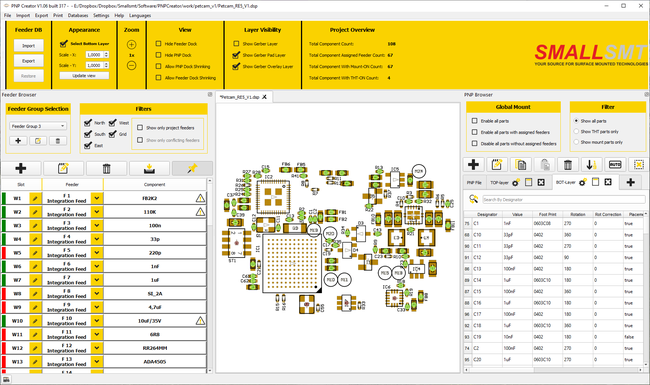Image resolution: width=650 pixels, height=385 pixels.
Task: Expand the F 1 Integration Feed dropdown
Action: pos(97,199)
